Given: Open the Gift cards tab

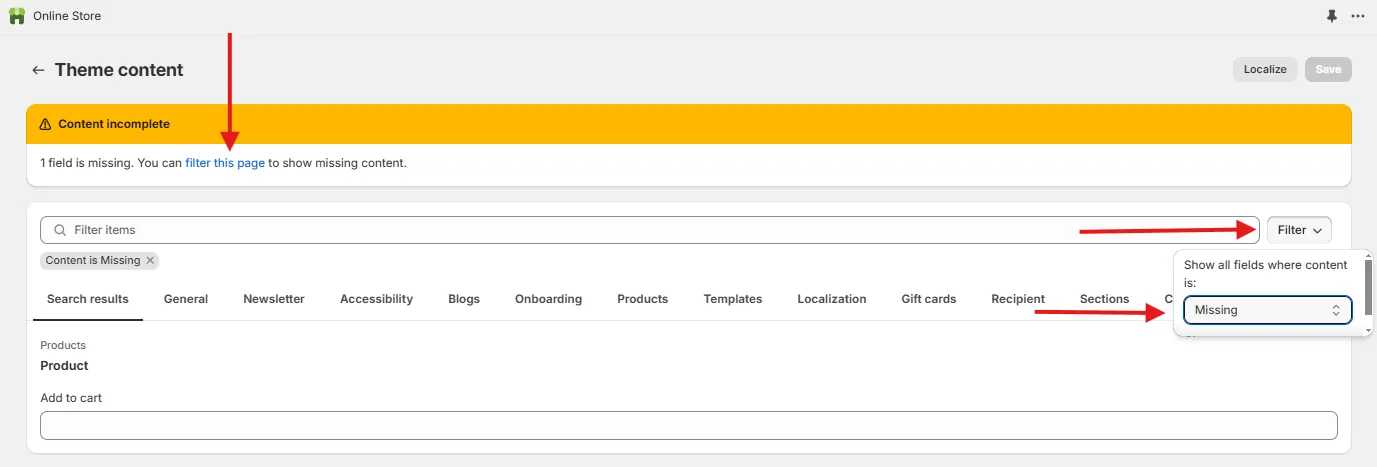Looking at the screenshot, I should [x=929, y=299].
